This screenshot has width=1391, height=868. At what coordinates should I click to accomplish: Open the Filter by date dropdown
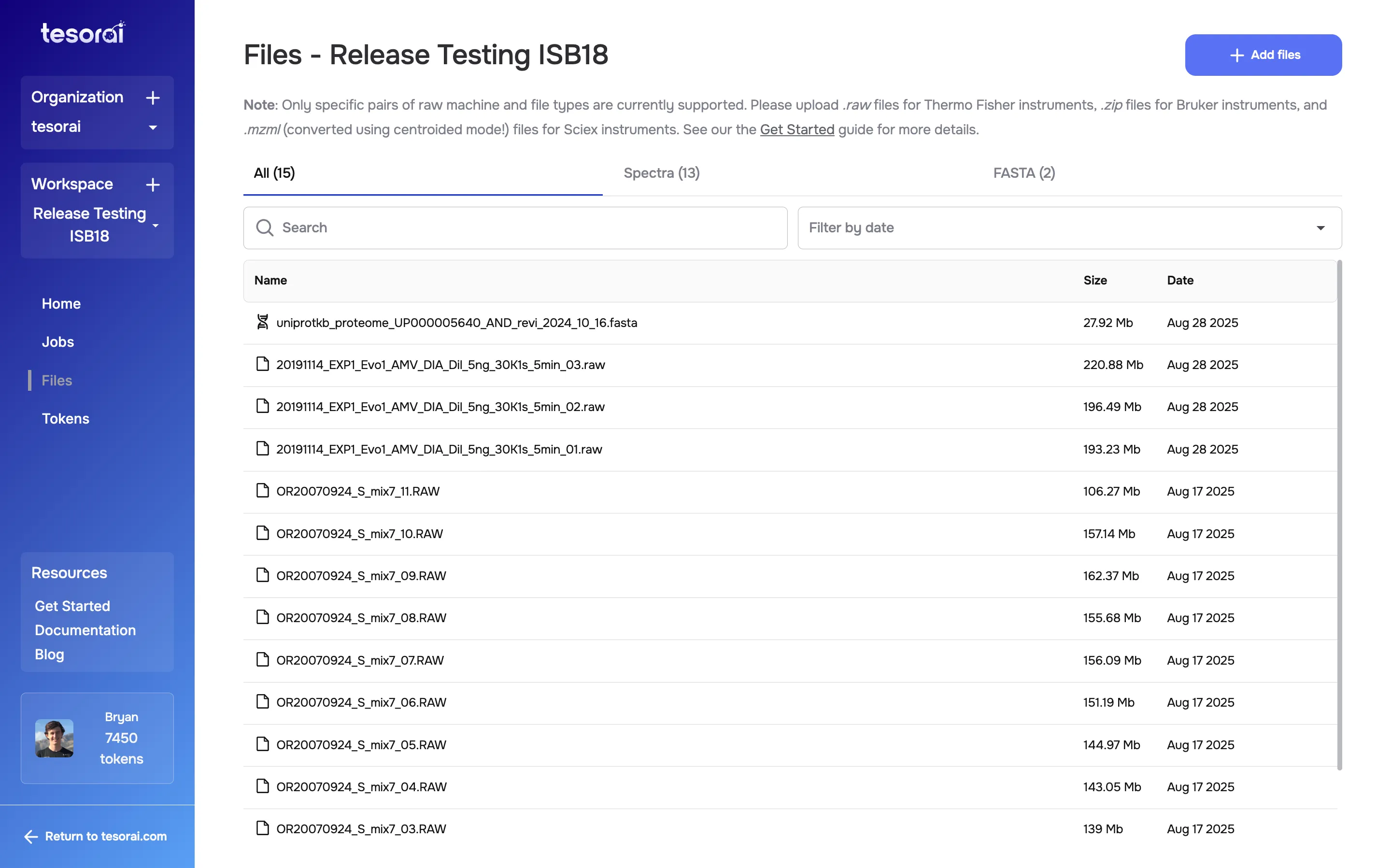pos(1320,228)
